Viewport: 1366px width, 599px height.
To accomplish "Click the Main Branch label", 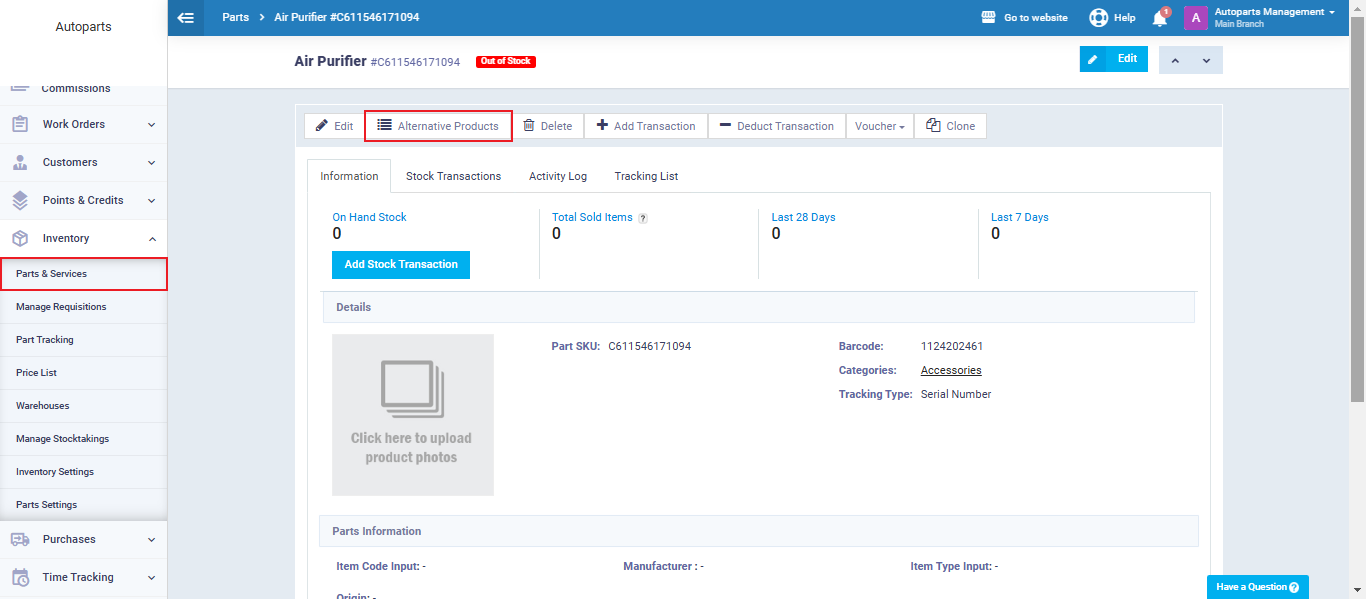I will coord(1239,24).
